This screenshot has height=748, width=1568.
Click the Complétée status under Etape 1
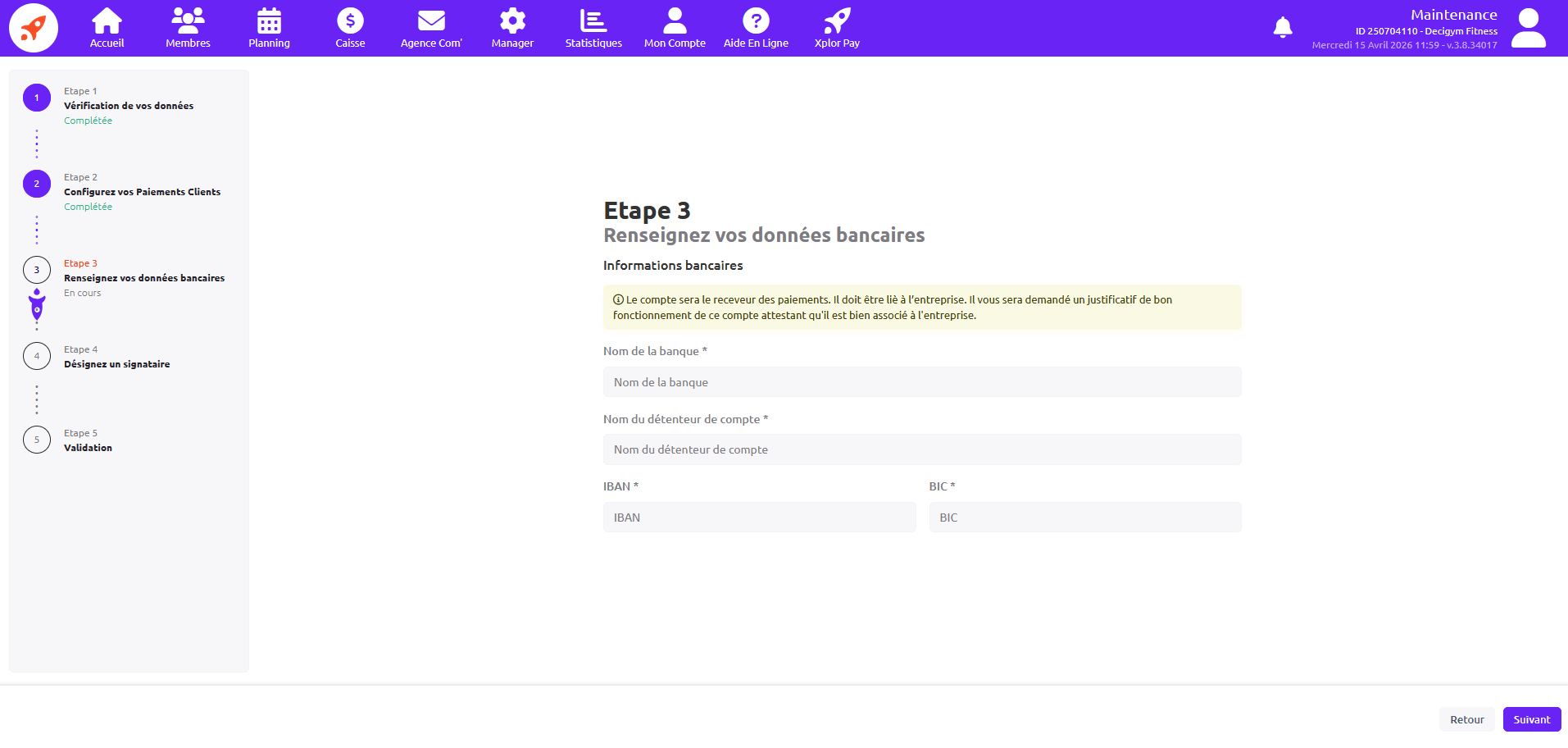pyautogui.click(x=88, y=121)
